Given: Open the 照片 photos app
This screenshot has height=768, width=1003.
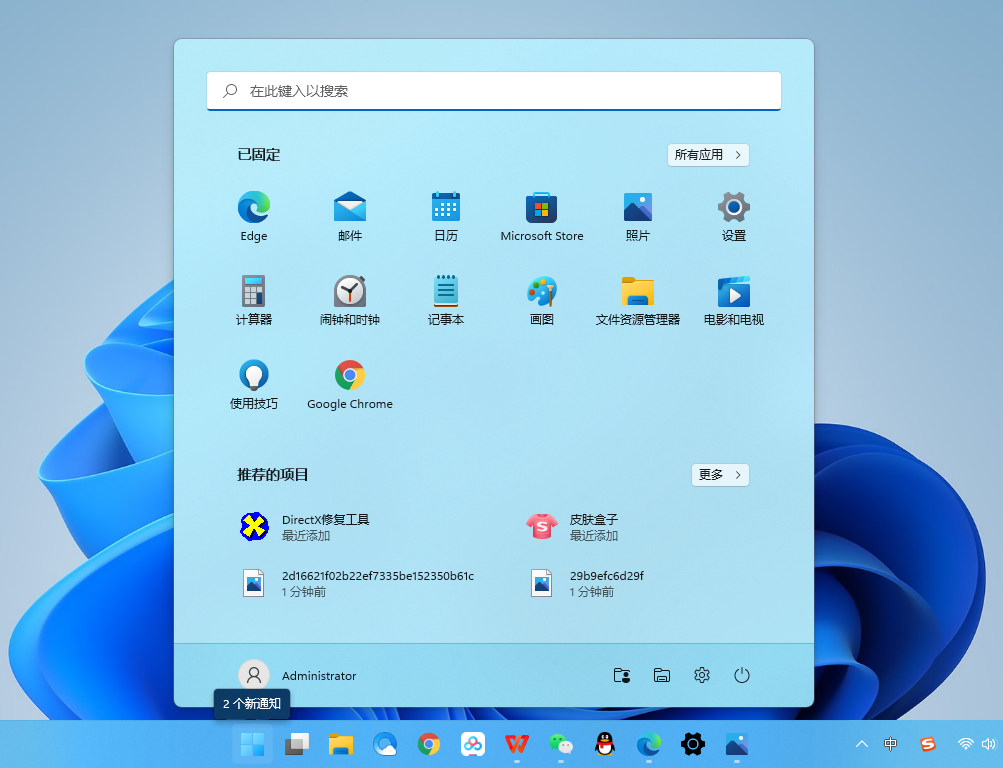Looking at the screenshot, I should [x=638, y=216].
